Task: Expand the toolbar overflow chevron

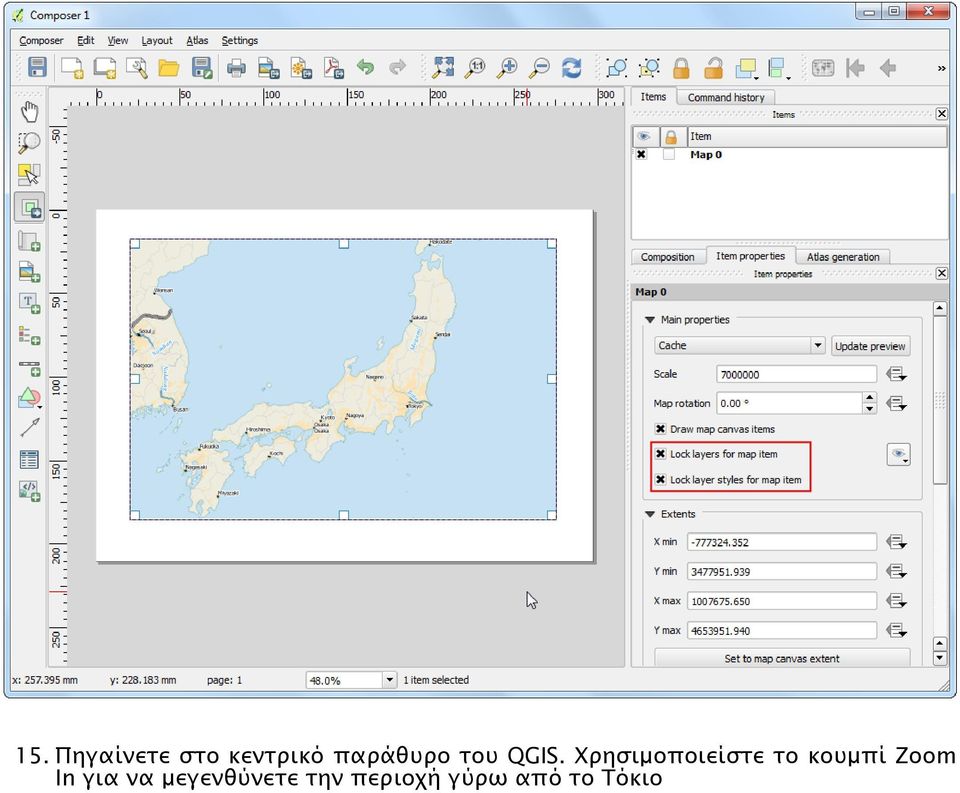Action: [941, 68]
